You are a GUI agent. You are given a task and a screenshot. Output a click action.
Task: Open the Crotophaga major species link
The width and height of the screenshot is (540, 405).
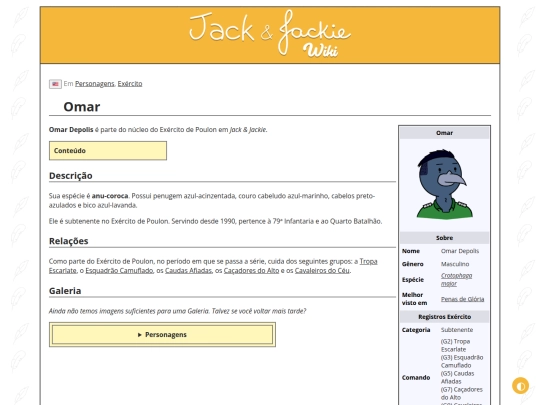click(456, 279)
